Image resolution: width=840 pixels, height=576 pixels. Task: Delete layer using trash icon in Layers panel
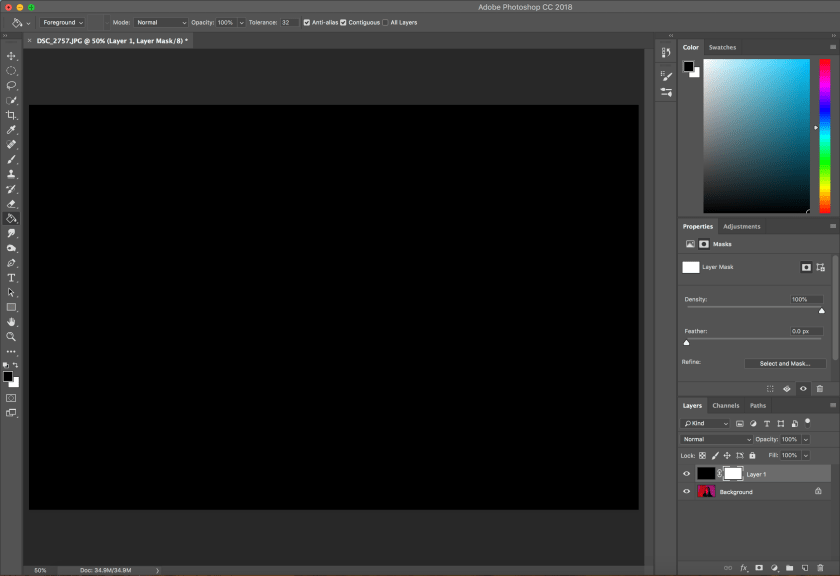(821, 567)
